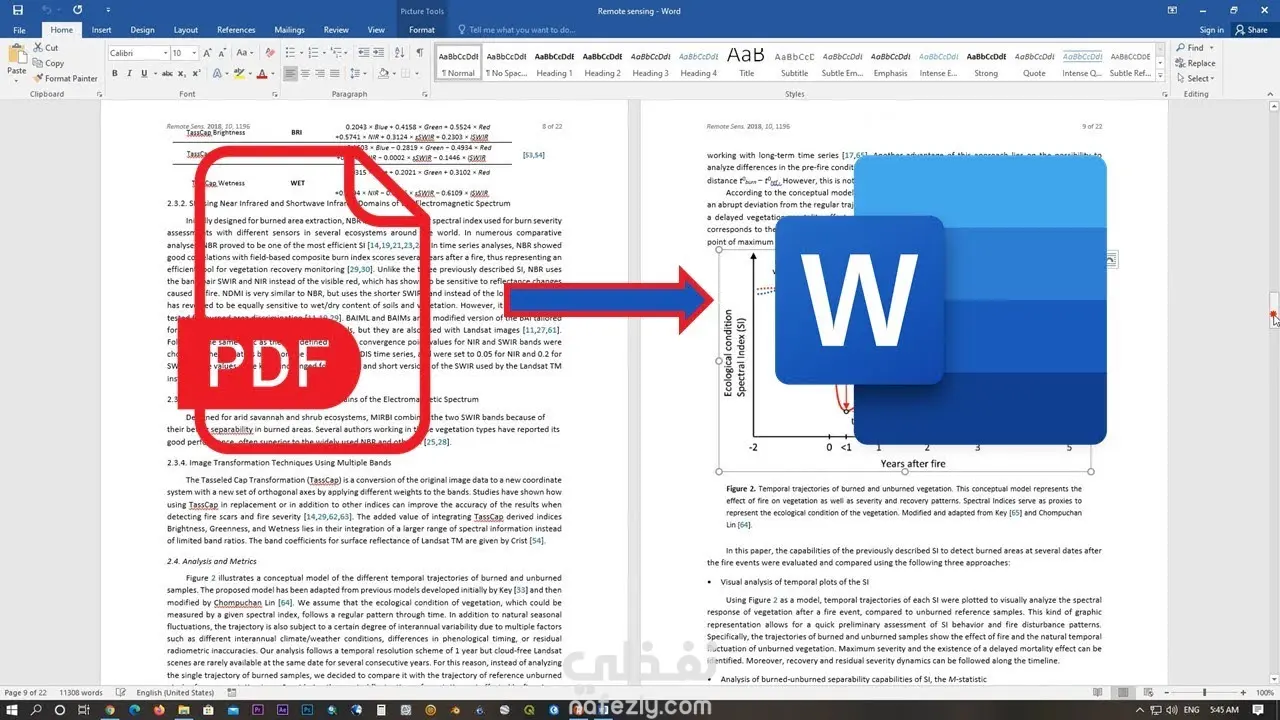Screen dimensions: 1280x720
Task: Center align the paragraph text
Action: coord(306,74)
